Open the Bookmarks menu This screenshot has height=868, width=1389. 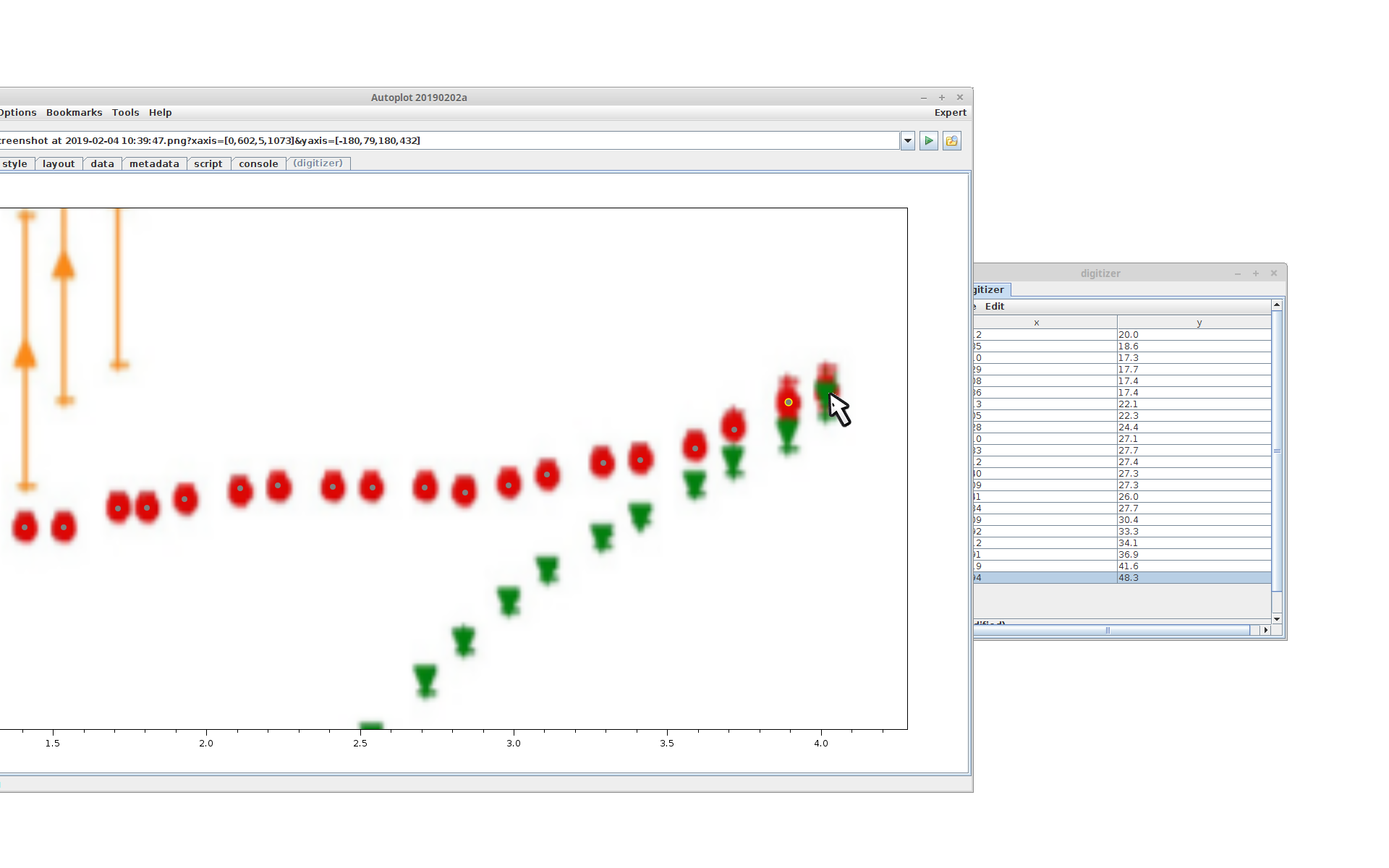pyautogui.click(x=74, y=113)
